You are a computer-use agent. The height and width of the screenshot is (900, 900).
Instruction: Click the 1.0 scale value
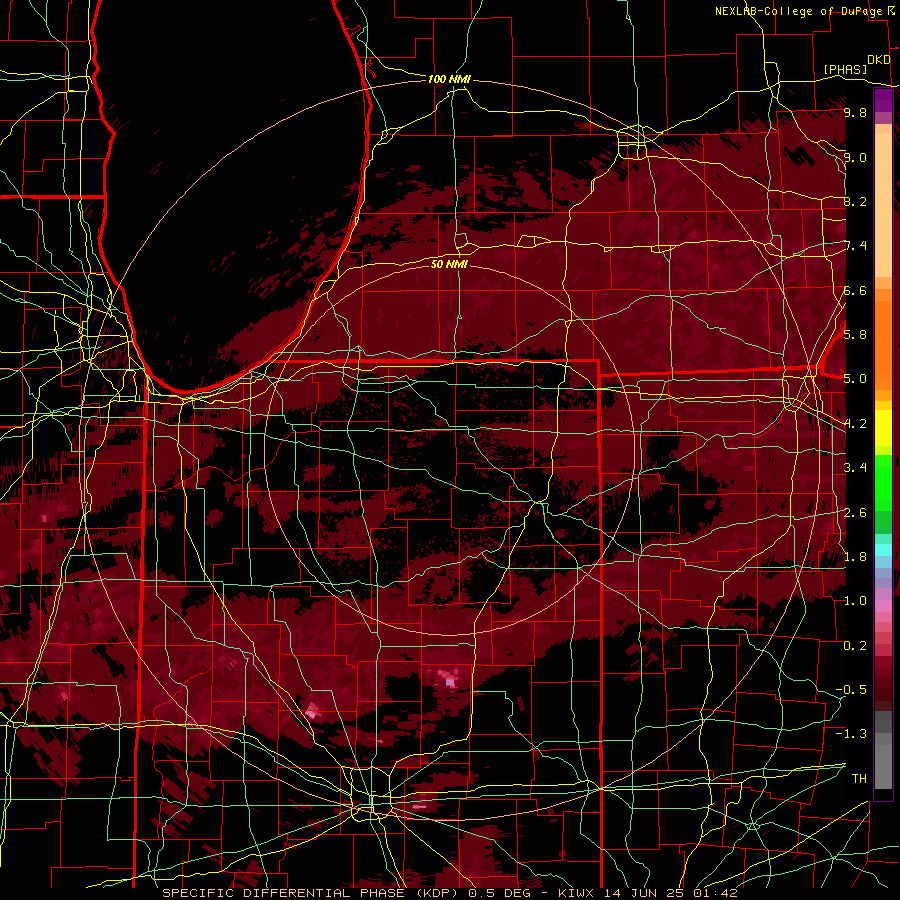click(855, 601)
